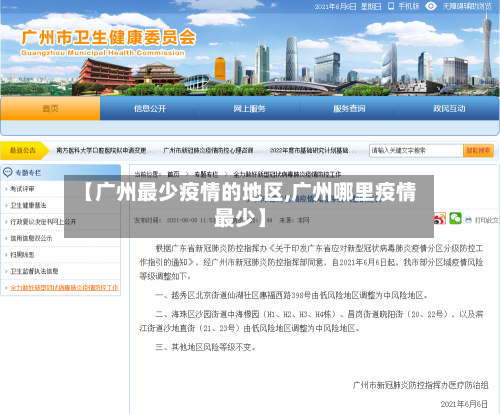The image size is (500, 414).
Task: Click the paragraph beginning 二、海珠区沙园街道
Action: (x=311, y=321)
